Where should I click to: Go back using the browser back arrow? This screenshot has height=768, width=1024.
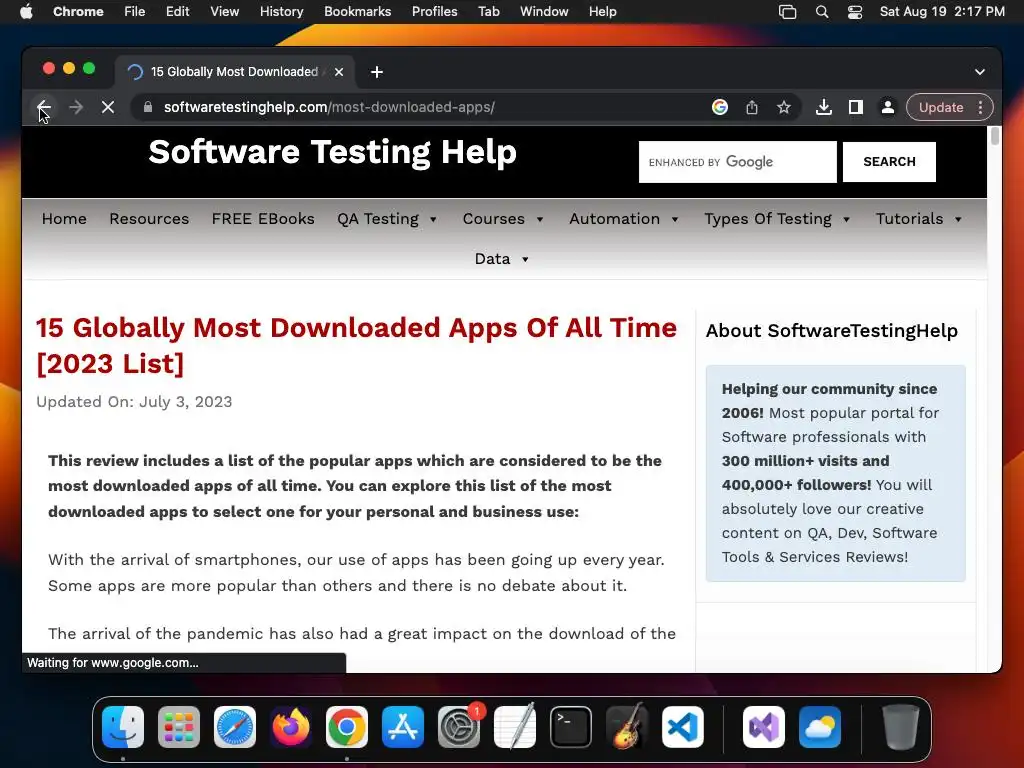44,107
